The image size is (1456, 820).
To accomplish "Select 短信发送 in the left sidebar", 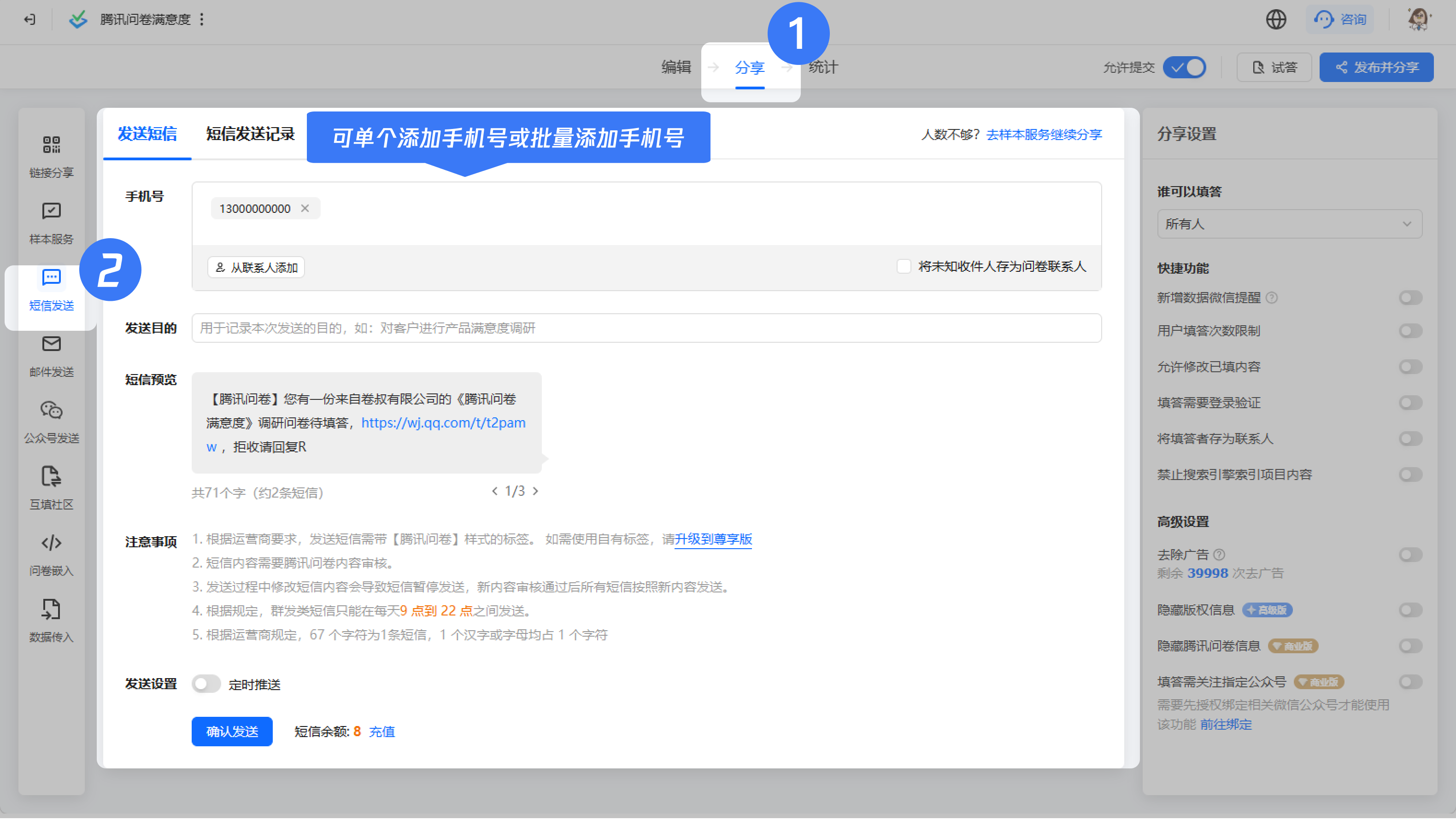I will coord(52,291).
